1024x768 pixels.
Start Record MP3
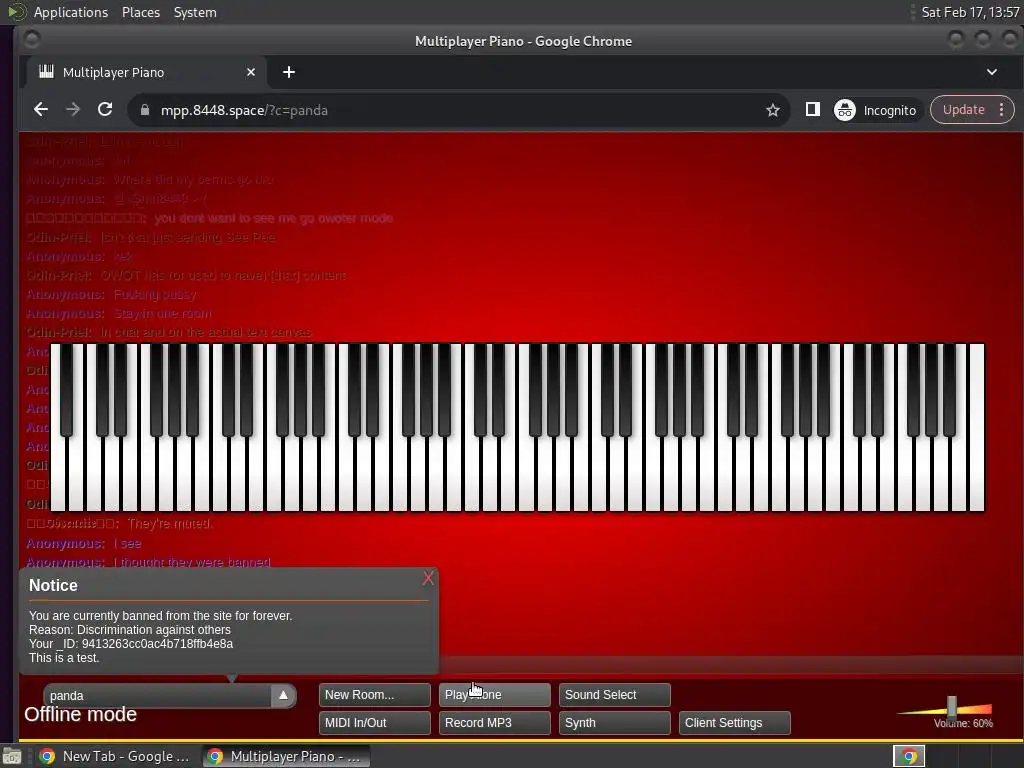pyautogui.click(x=494, y=723)
